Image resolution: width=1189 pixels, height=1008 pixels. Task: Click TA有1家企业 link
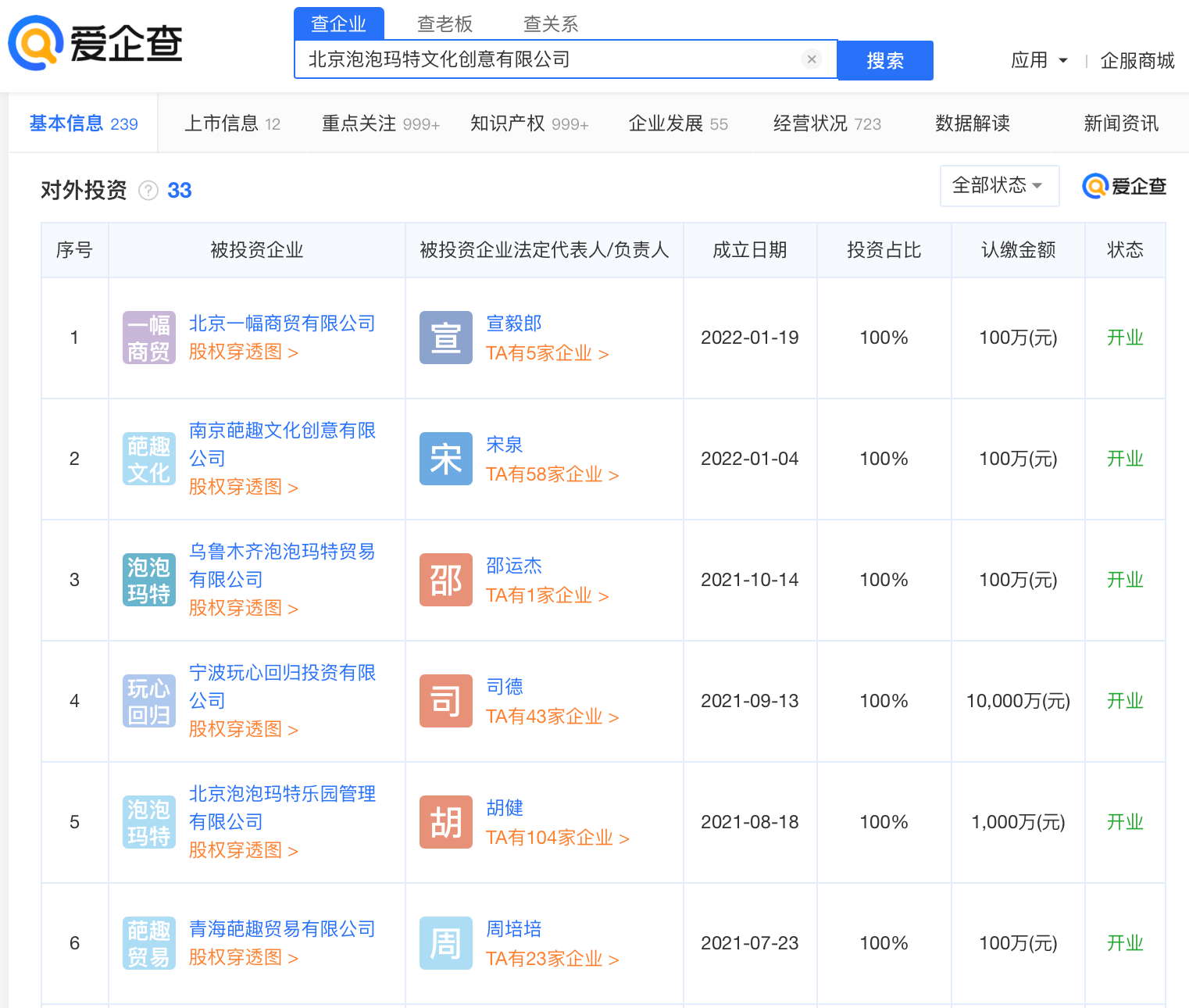coord(547,596)
